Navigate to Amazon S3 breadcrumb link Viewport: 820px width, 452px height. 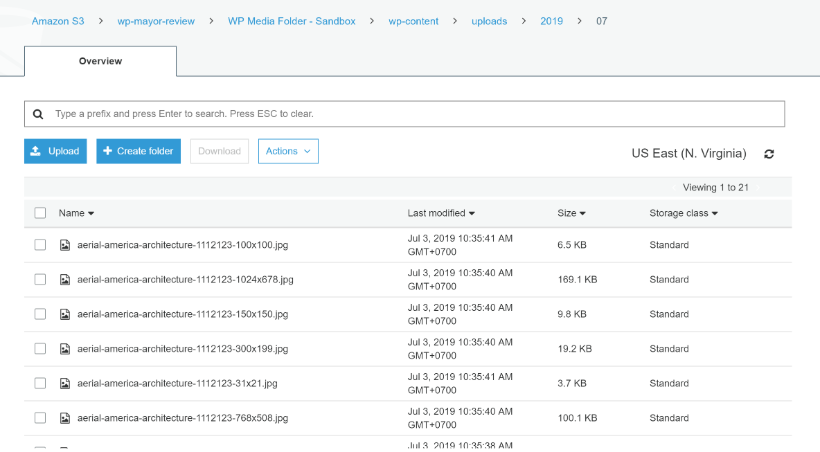pyautogui.click(x=58, y=21)
